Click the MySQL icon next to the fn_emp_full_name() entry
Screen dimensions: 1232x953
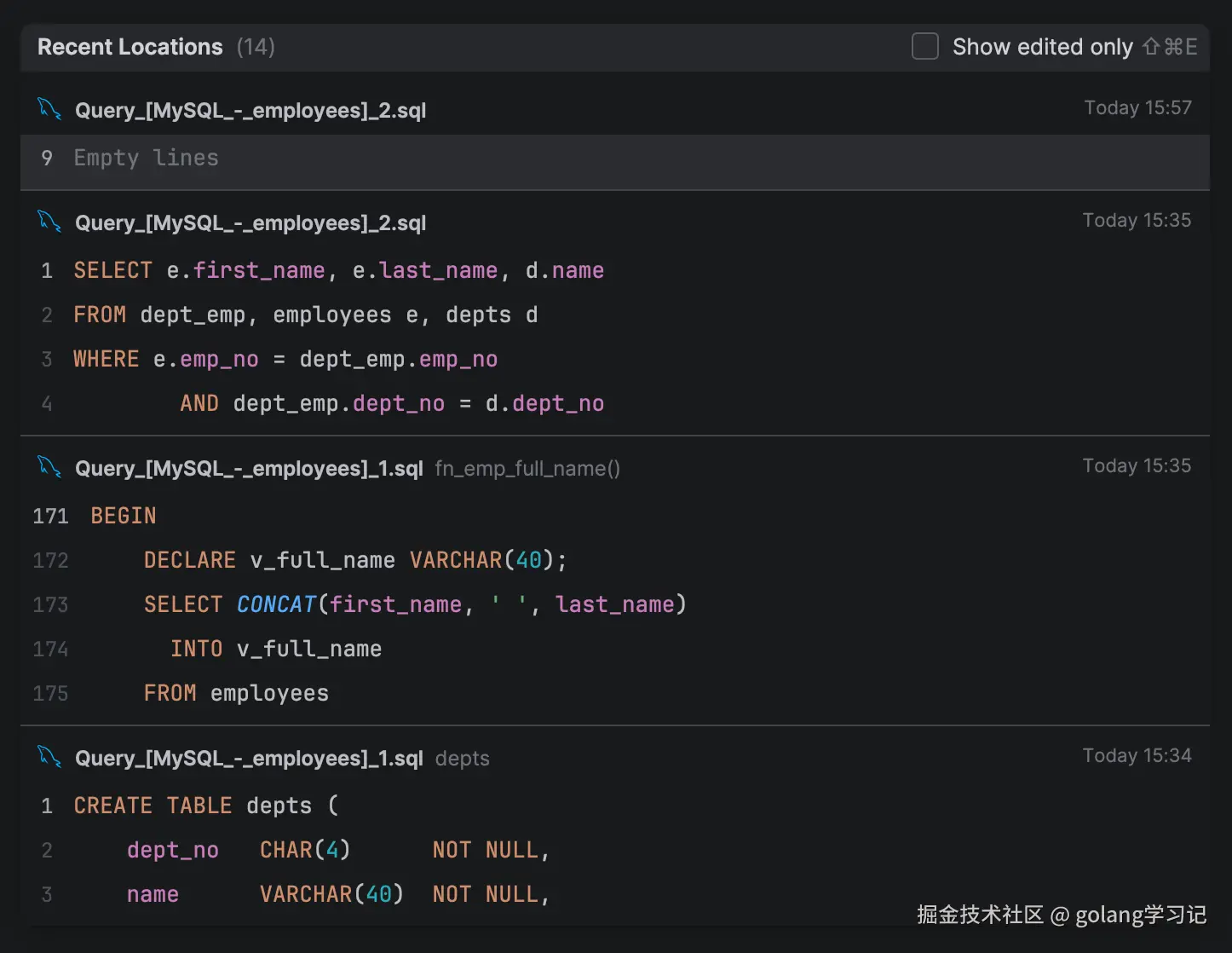tap(49, 467)
